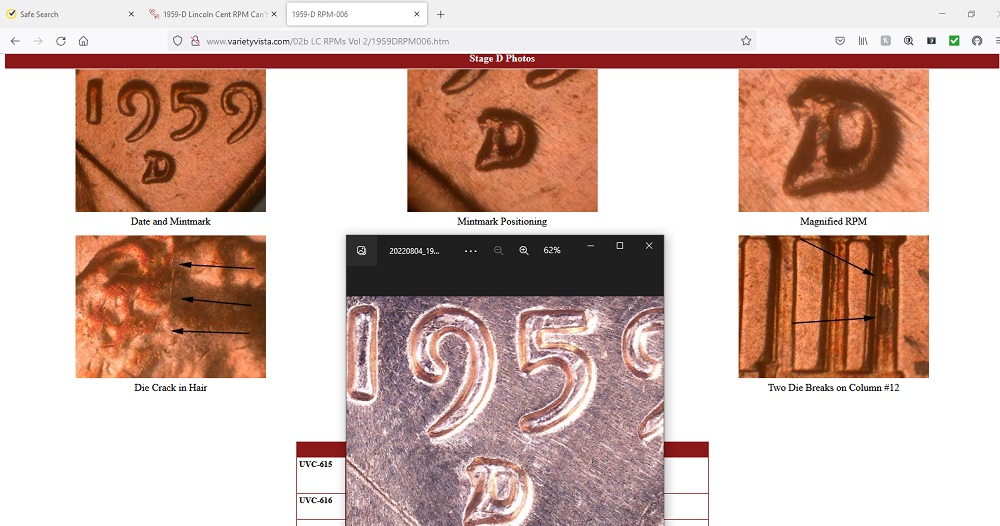Maximize the photo viewer window
Screen dimensions: 1000x526
tap(619, 245)
